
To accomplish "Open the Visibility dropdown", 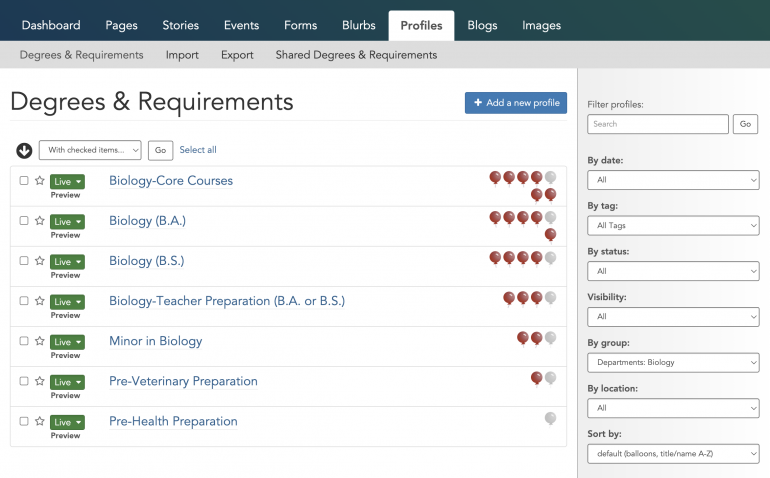I will (x=673, y=317).
